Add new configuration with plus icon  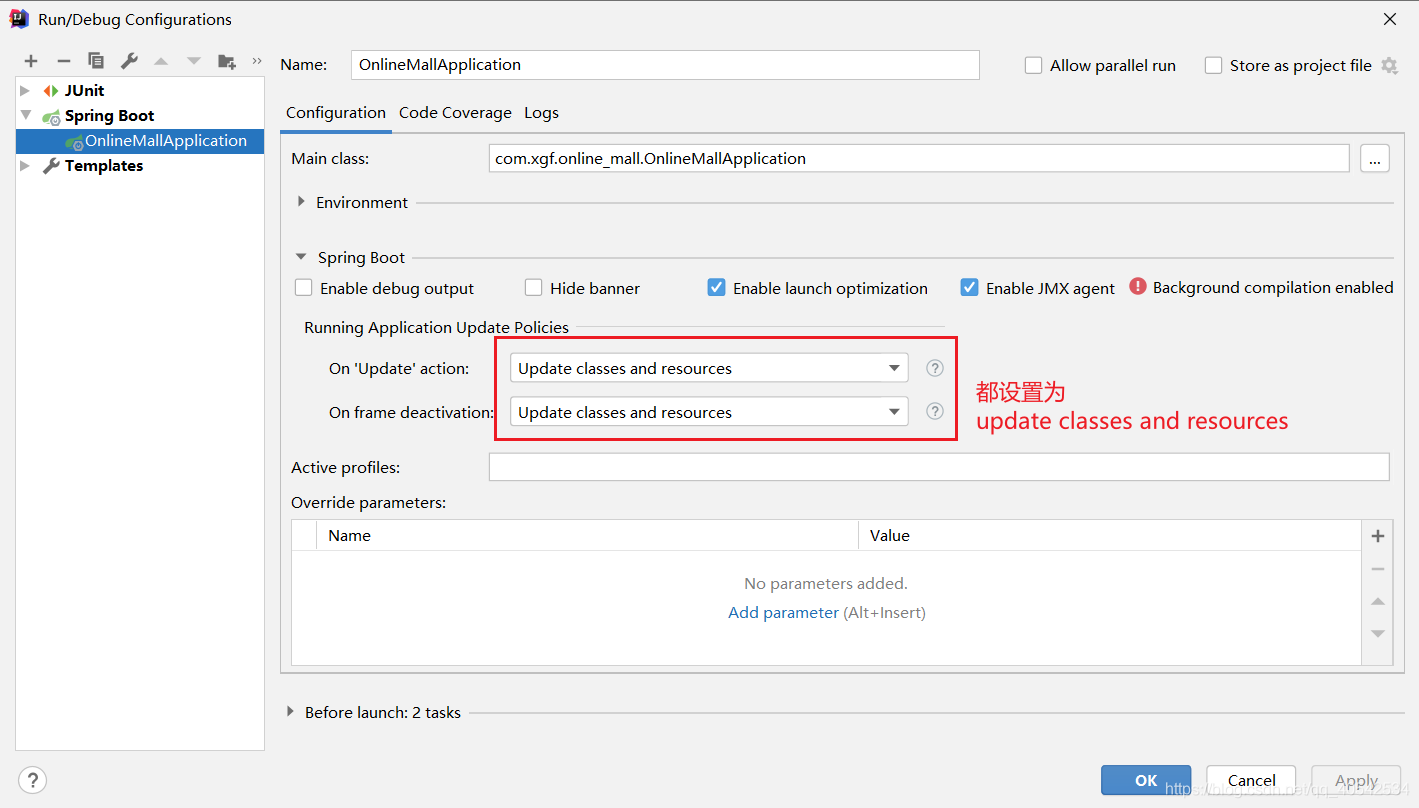tap(31, 61)
